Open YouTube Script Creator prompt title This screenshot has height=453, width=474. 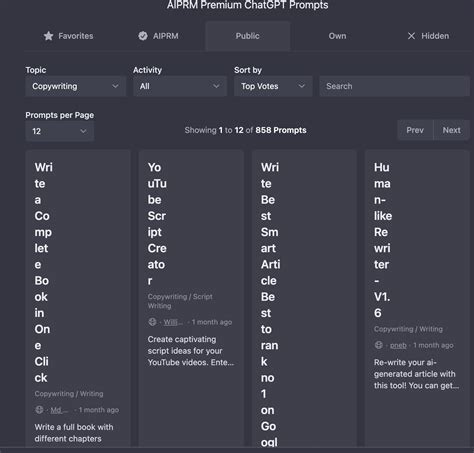point(157,224)
